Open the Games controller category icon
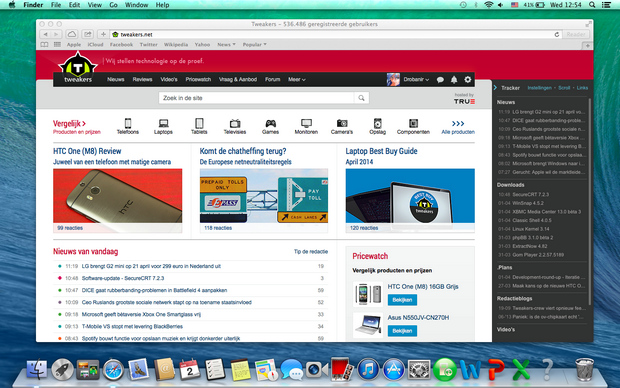This screenshot has height=388, width=620. (x=270, y=123)
